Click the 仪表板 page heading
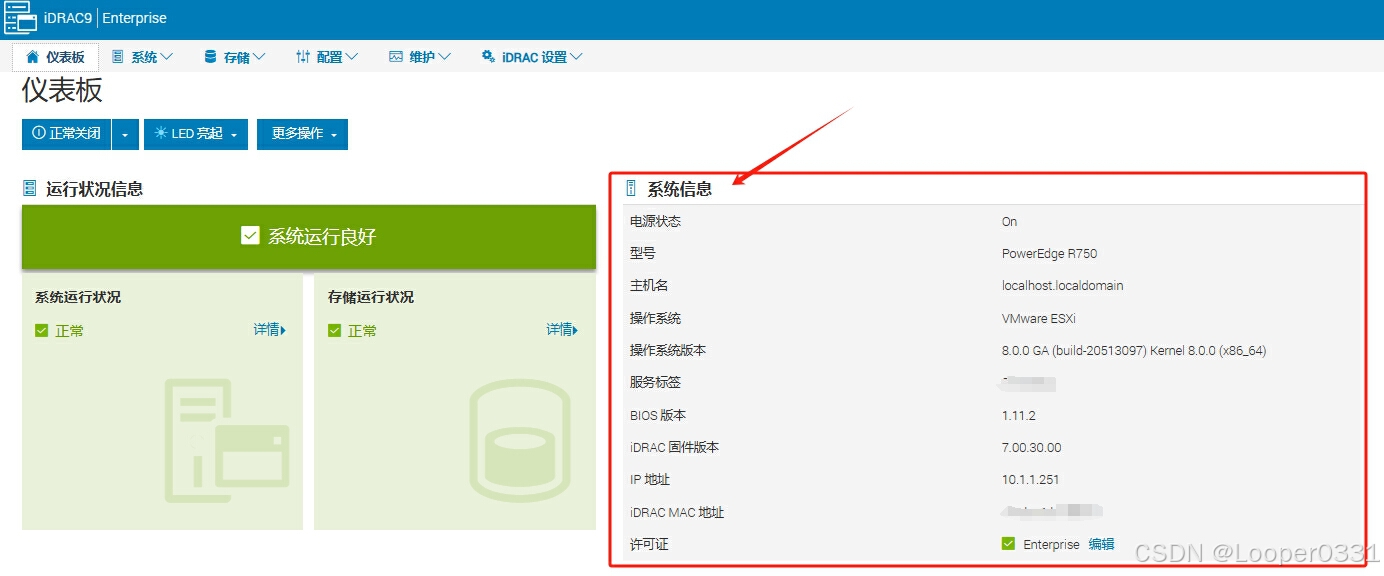1384x576 pixels. pyautogui.click(x=62, y=90)
